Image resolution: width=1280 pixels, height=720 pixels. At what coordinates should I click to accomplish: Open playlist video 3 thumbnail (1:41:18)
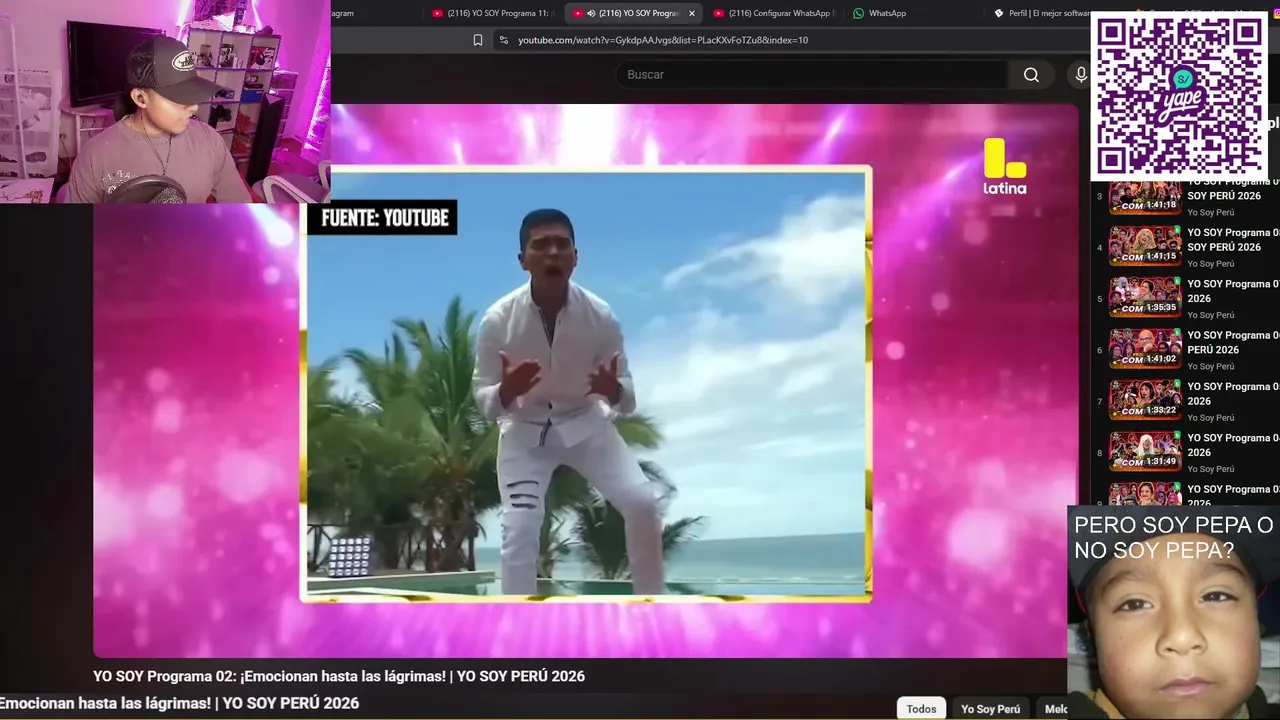point(1145,196)
